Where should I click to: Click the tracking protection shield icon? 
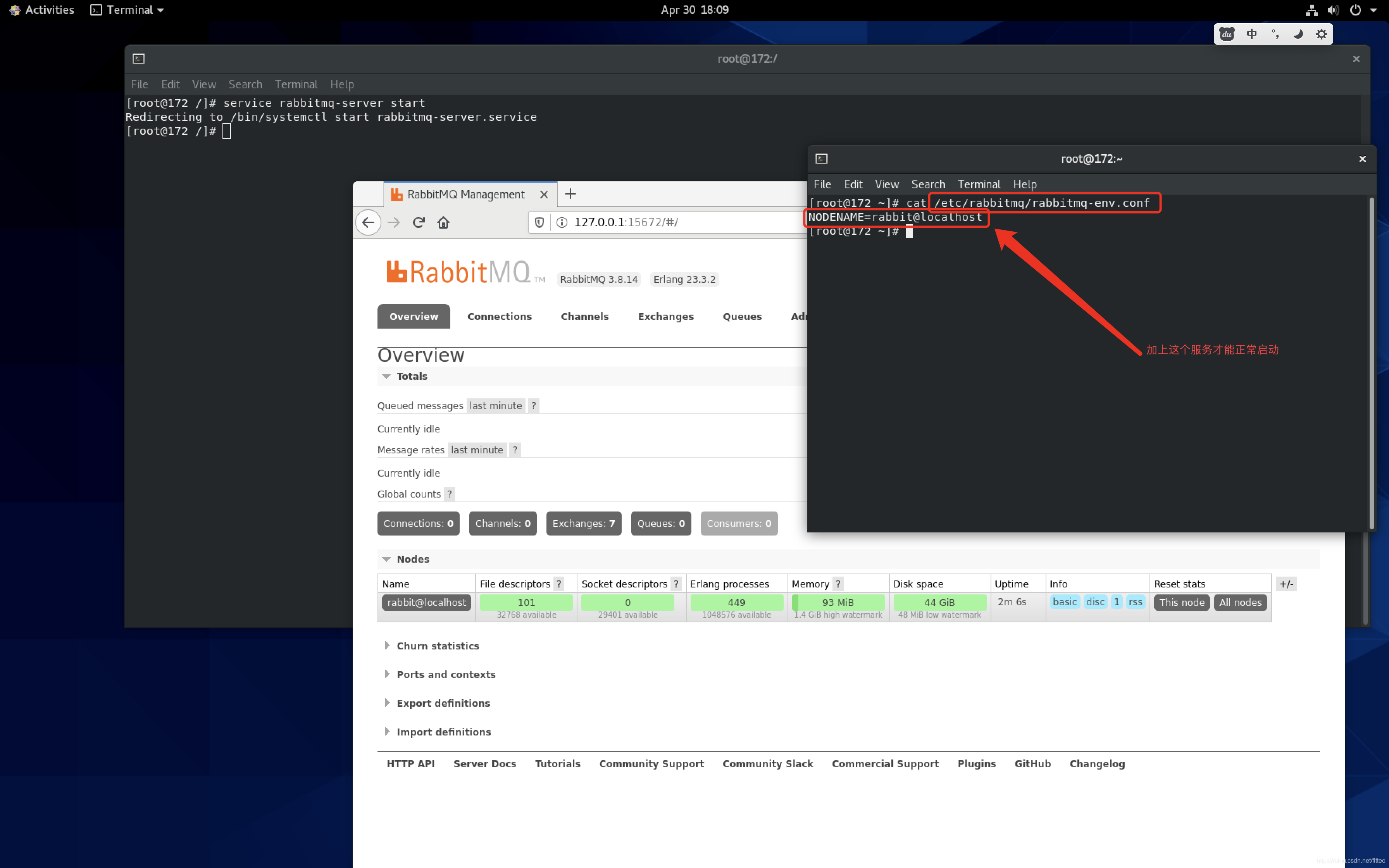coord(539,222)
